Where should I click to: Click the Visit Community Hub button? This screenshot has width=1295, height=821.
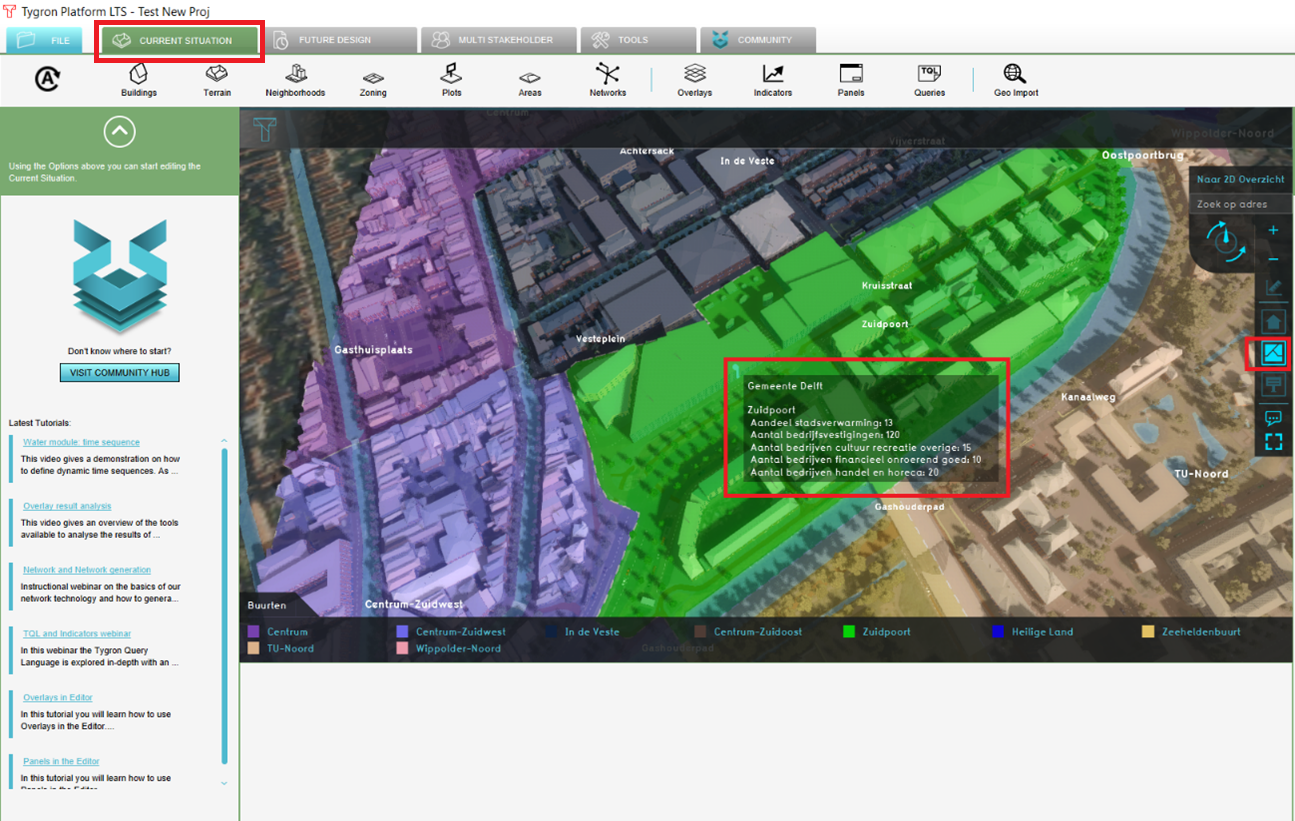pos(119,373)
